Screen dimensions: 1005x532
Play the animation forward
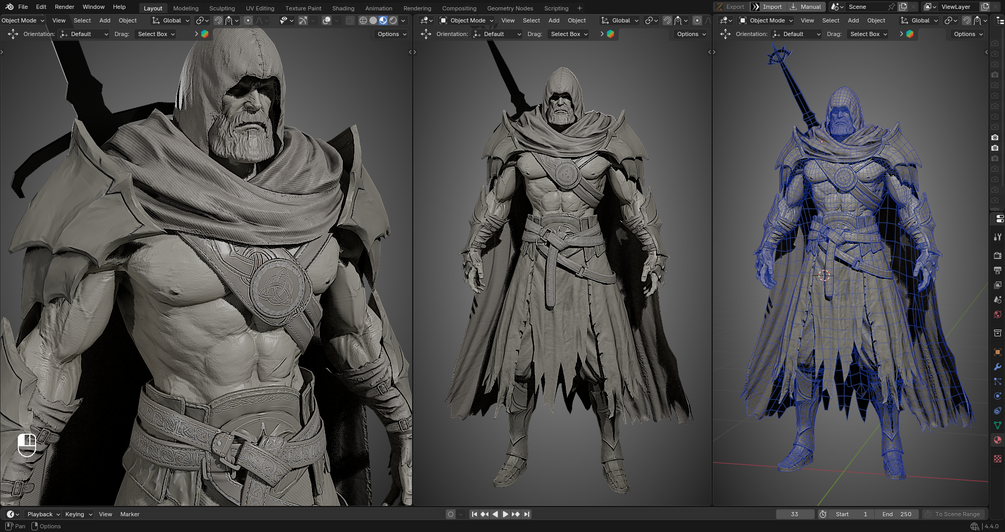[x=505, y=514]
